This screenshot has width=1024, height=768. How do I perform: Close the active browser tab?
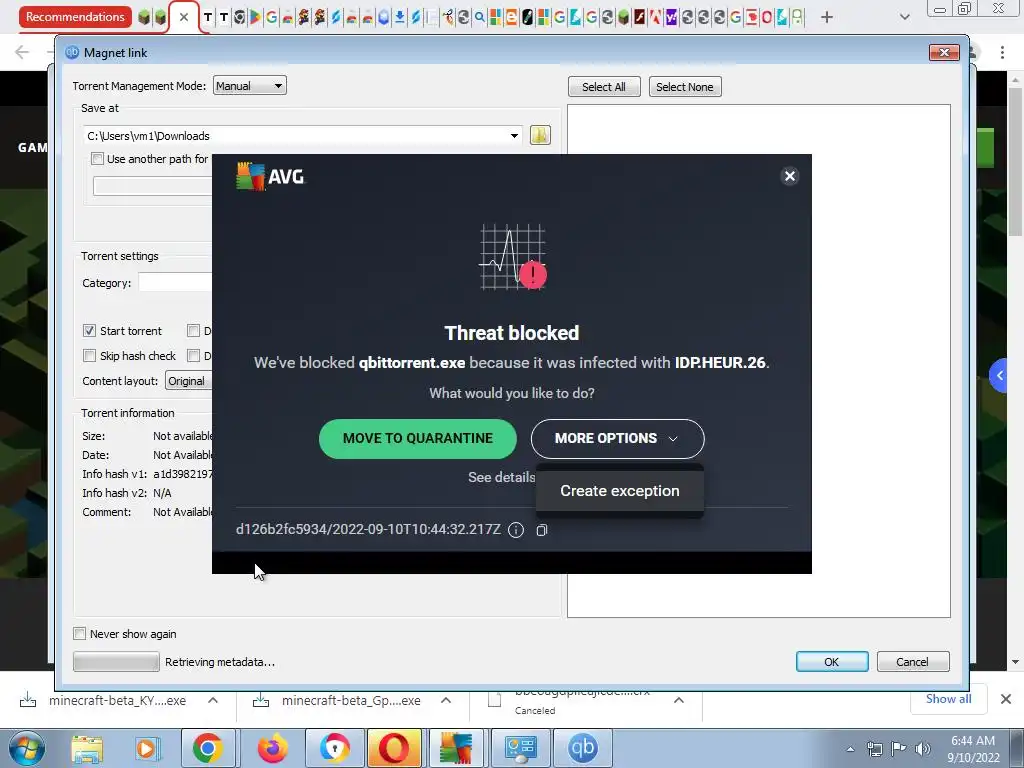(x=184, y=17)
